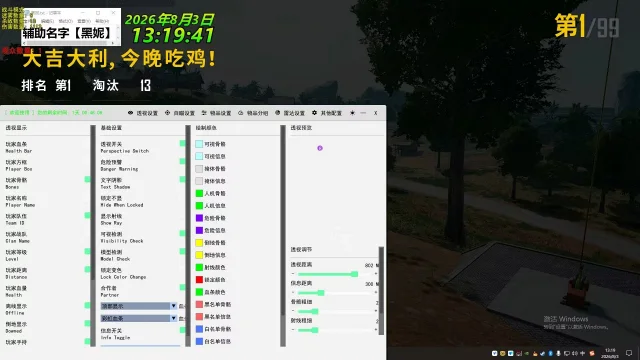Image resolution: width=640 pixels, height=360 pixels.
Task: Click the star icon in the panel header
Action: coord(352,113)
